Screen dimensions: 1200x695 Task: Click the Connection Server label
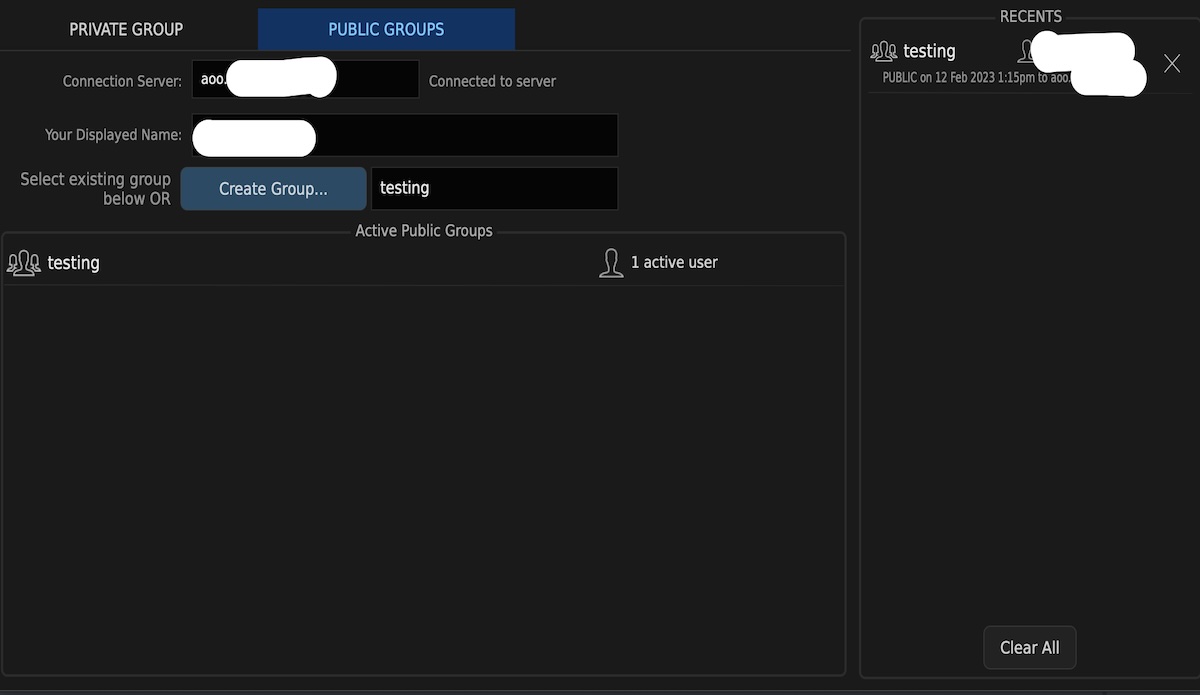122,81
